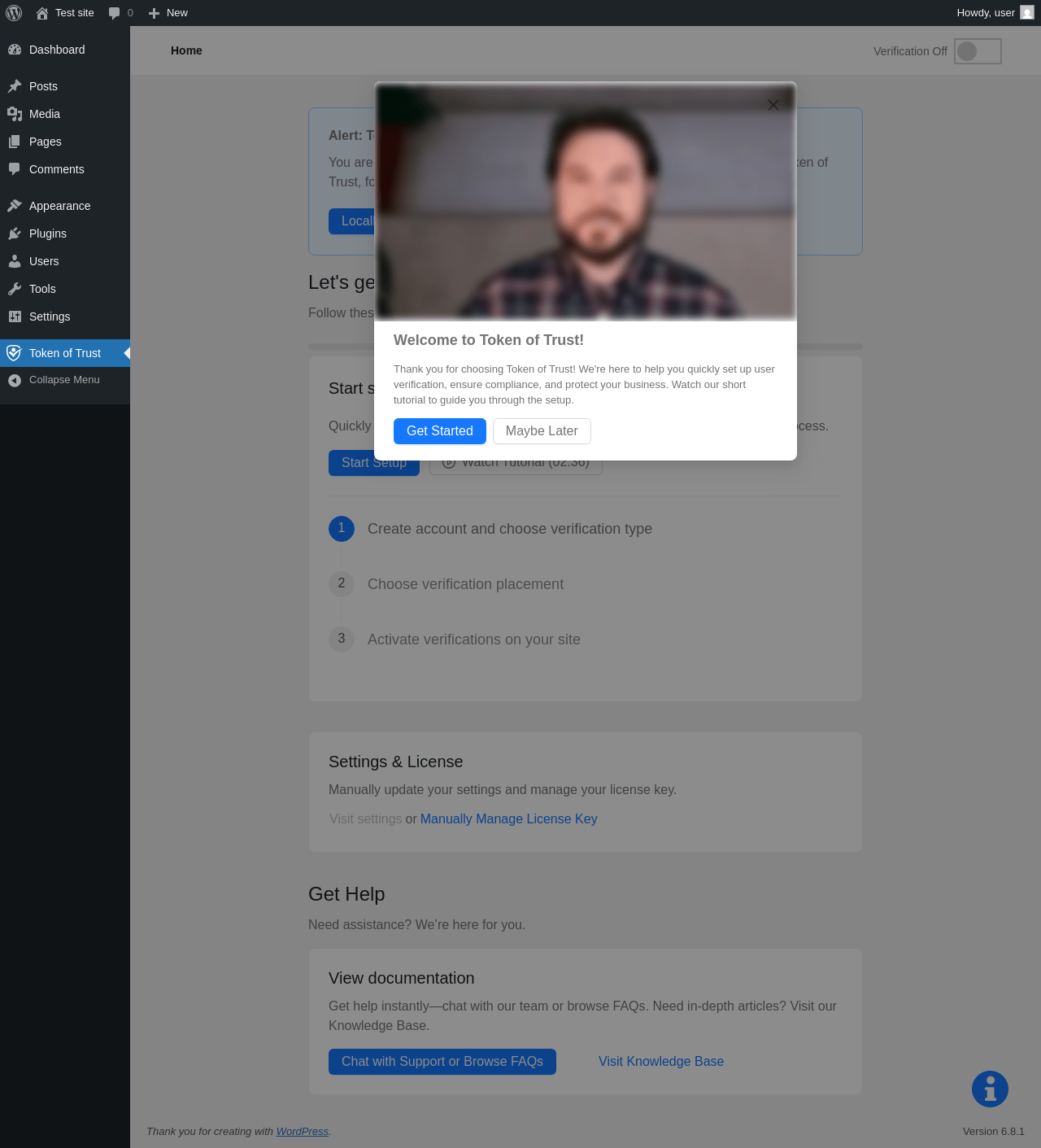1041x1148 pixels.
Task: Select step 3 circle
Action: click(x=342, y=639)
